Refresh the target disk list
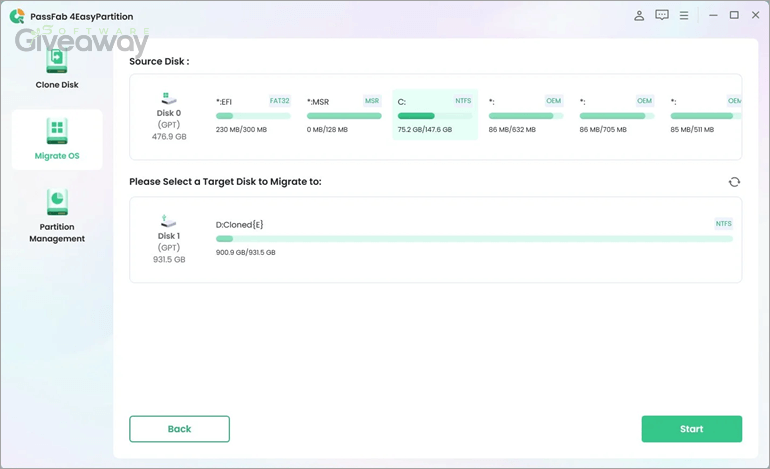 (734, 182)
